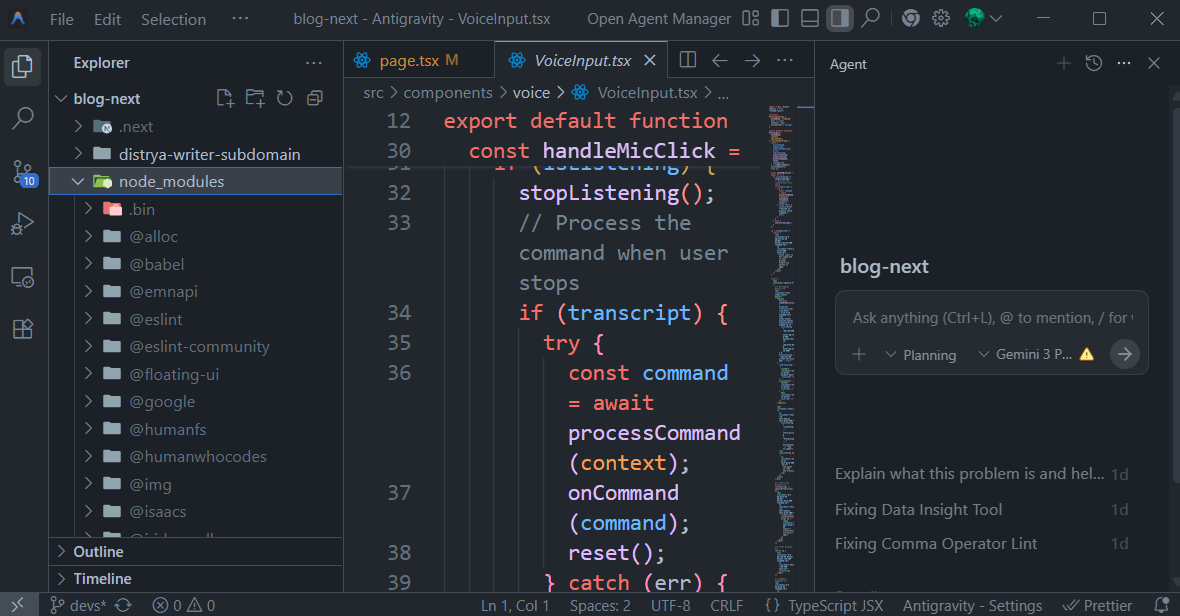
Task: Open the title bar search magnifier
Action: pos(871,19)
